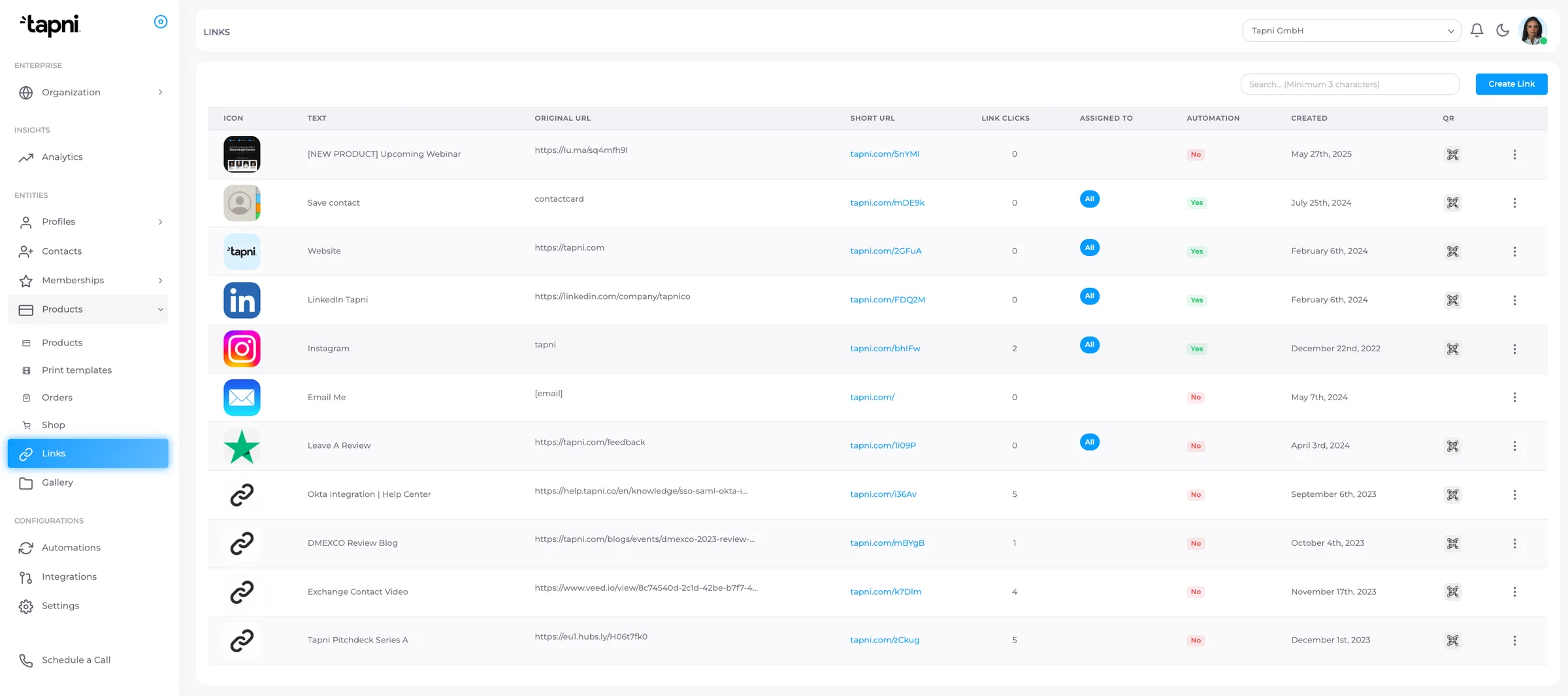Go to Automations
Screen dimensions: 1568x696
[88, 548]
